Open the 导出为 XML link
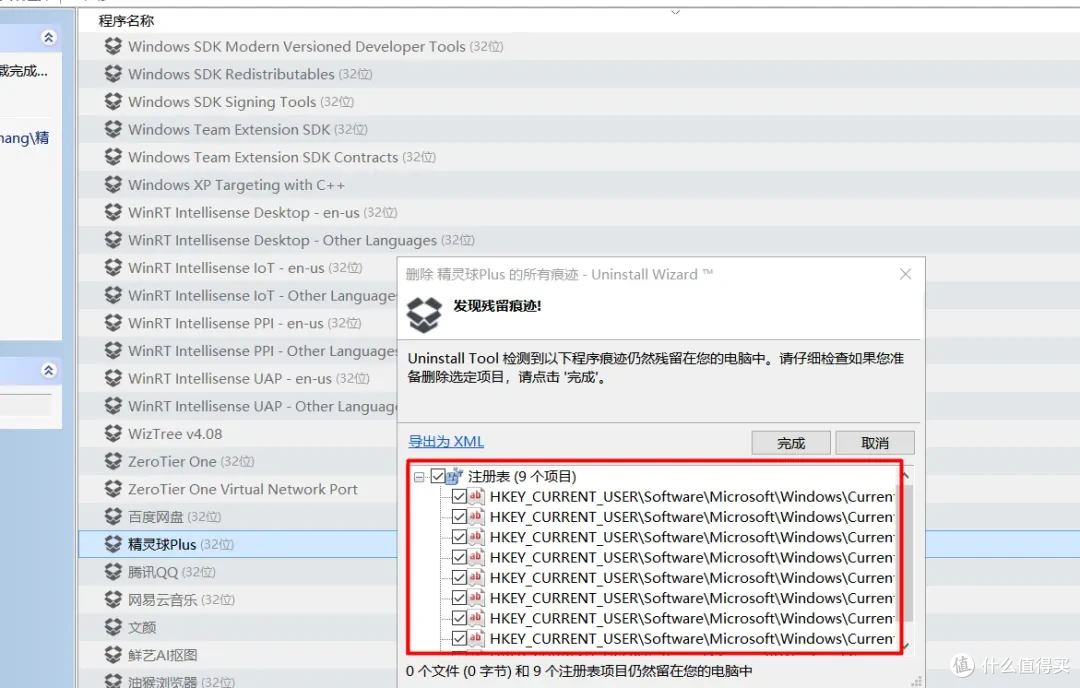This screenshot has height=688, width=1080. point(446,441)
